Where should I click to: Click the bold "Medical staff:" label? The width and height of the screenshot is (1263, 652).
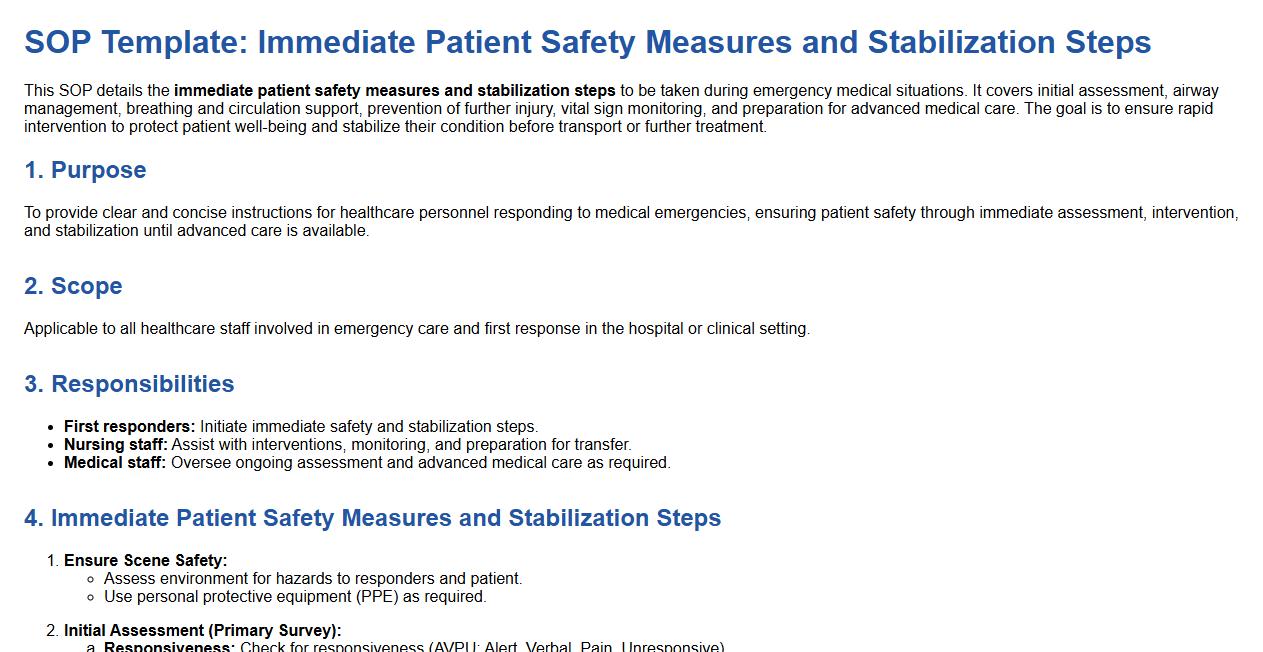115,463
